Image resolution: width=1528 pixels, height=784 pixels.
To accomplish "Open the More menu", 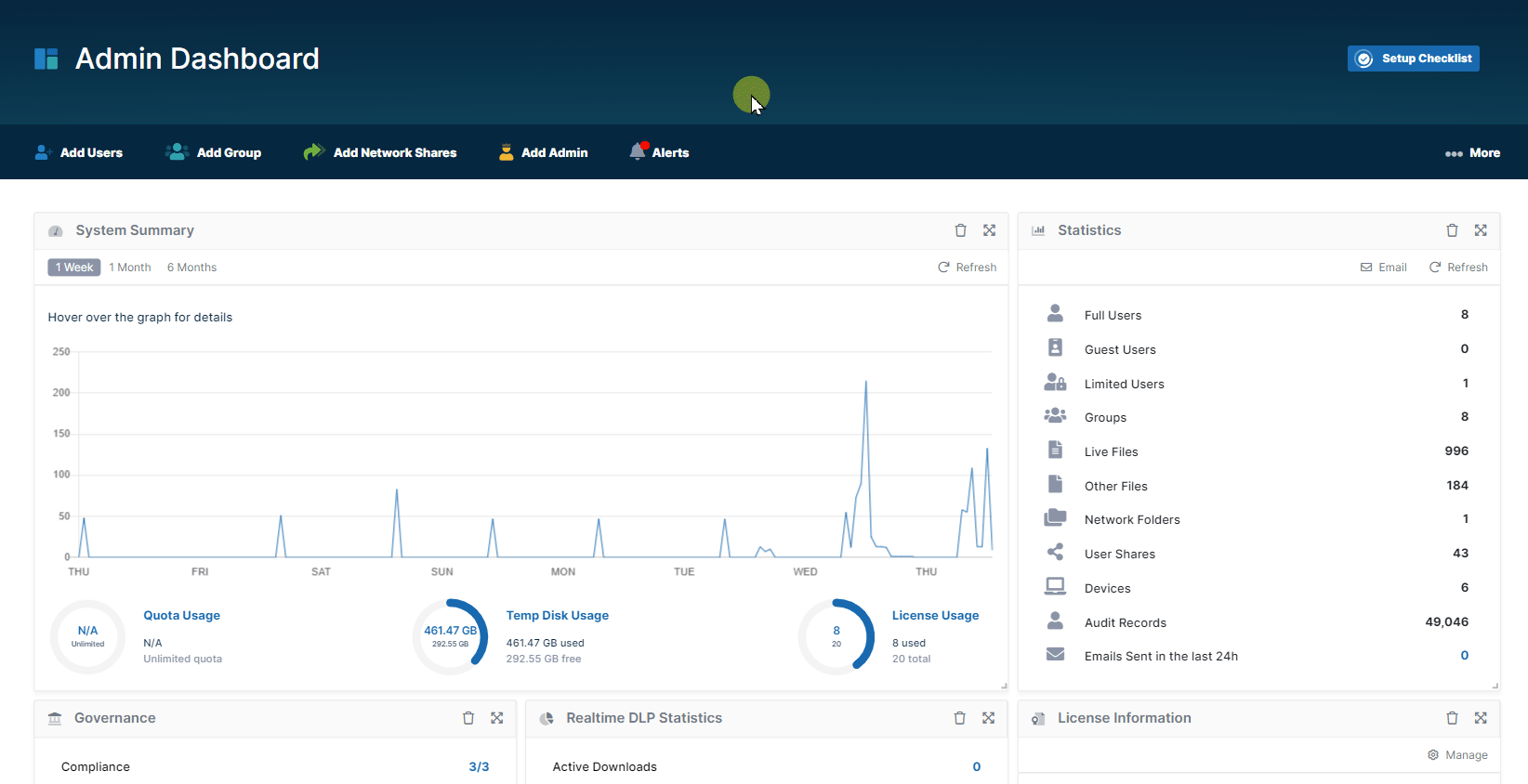I will 1472,153.
